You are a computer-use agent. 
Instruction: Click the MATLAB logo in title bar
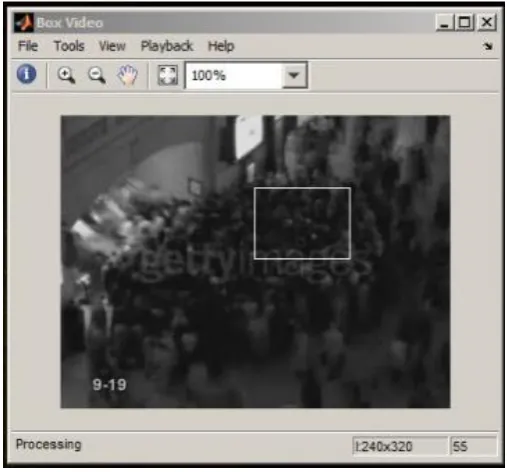[23, 22]
